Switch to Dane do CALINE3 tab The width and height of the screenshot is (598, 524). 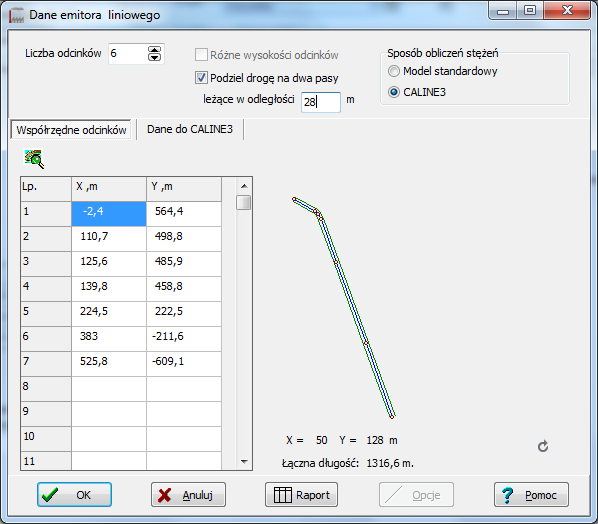[190, 129]
